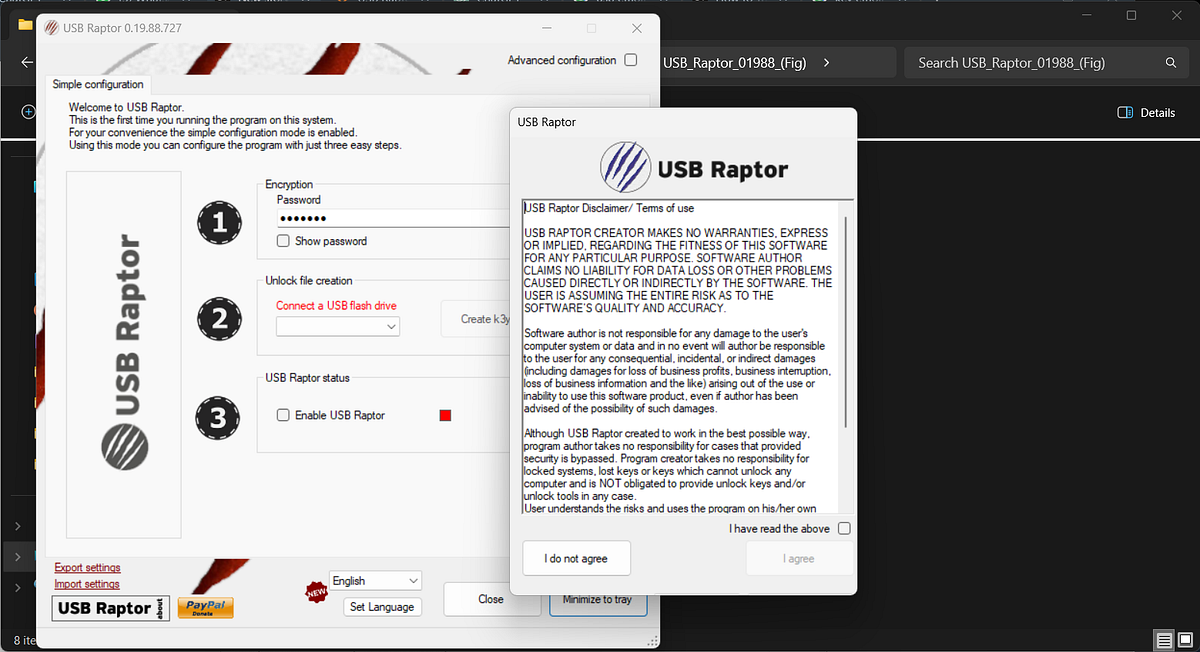The height and width of the screenshot is (652, 1200).
Task: Switch Explorer to details list view
Action: click(1164, 640)
